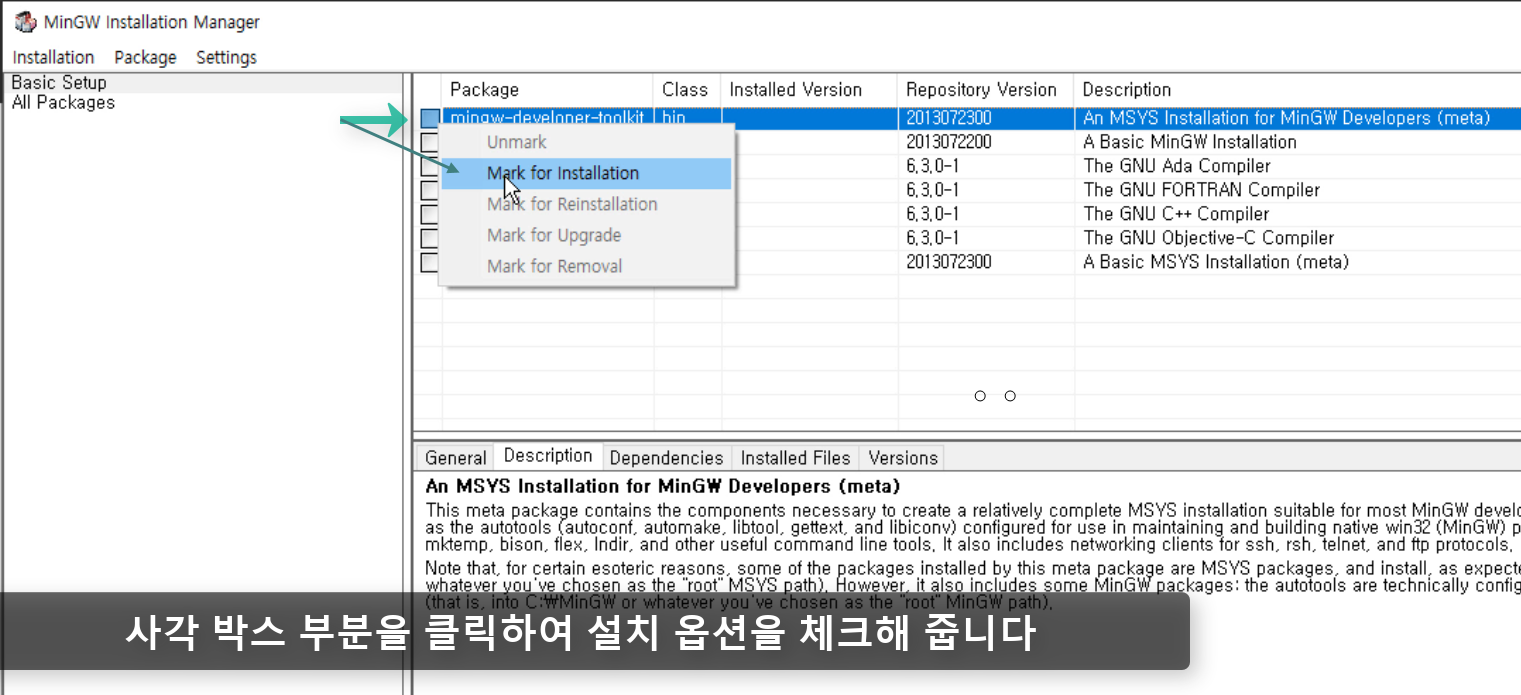This screenshot has width=1521, height=695.
Task: Sort by Installed Version column header
Action: pos(809,89)
